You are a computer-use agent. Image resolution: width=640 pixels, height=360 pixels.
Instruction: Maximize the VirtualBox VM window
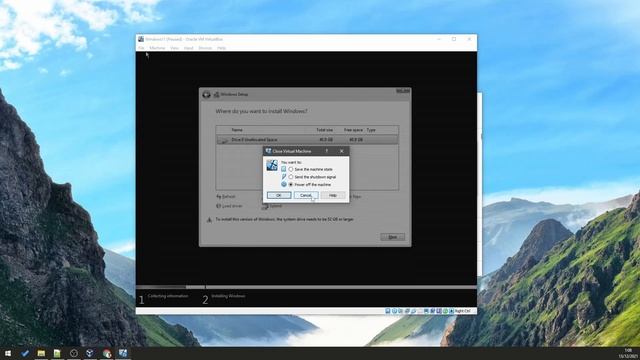tap(454, 39)
